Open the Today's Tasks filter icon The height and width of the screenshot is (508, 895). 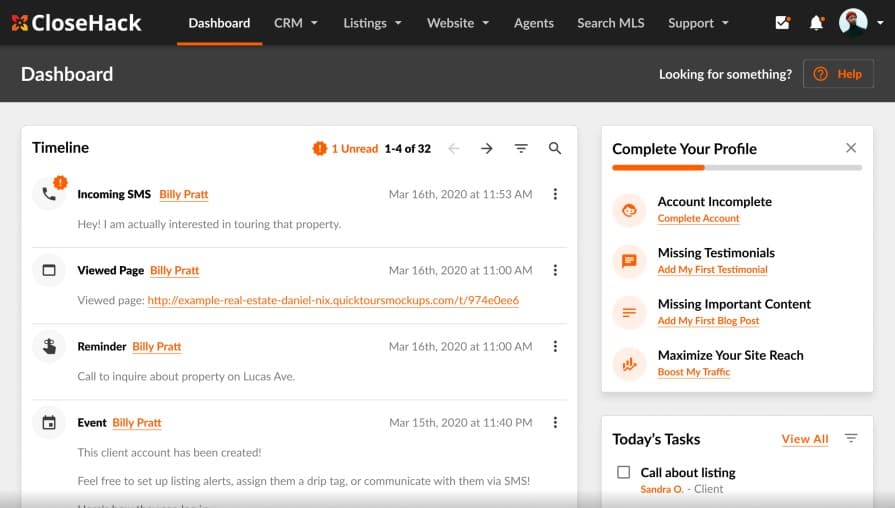click(851, 438)
